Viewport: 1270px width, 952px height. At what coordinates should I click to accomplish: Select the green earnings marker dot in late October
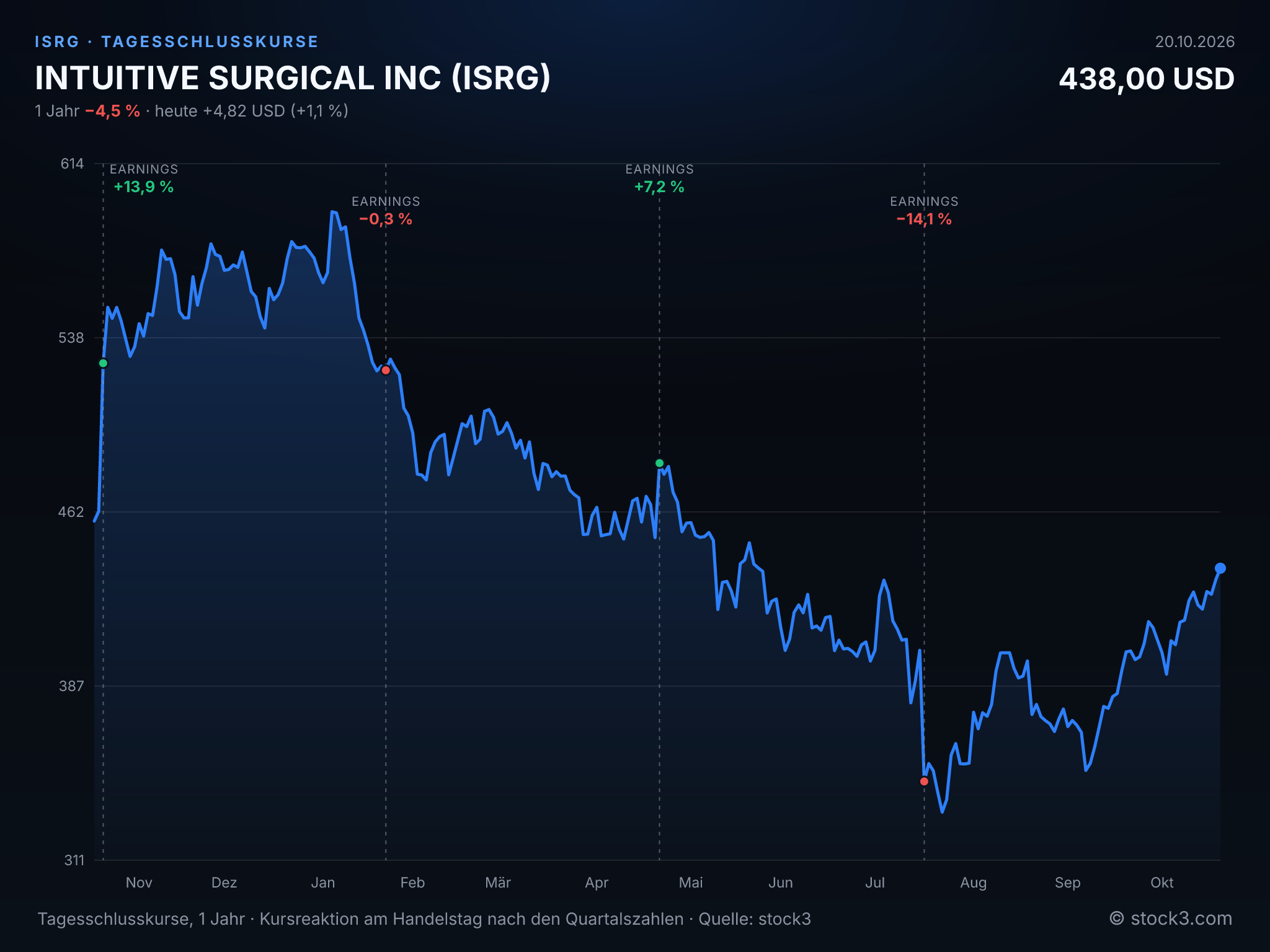(104, 363)
